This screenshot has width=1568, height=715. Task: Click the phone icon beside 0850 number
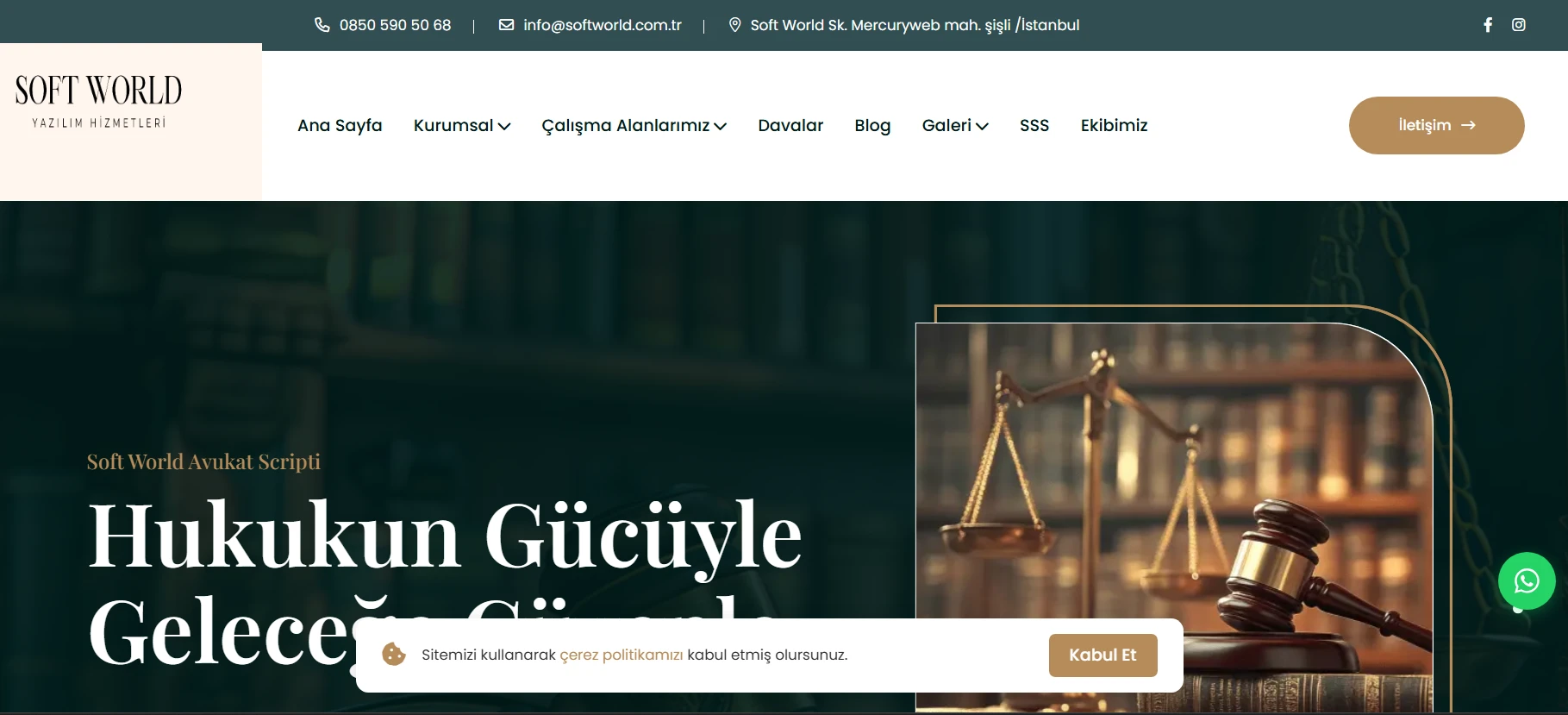(322, 25)
